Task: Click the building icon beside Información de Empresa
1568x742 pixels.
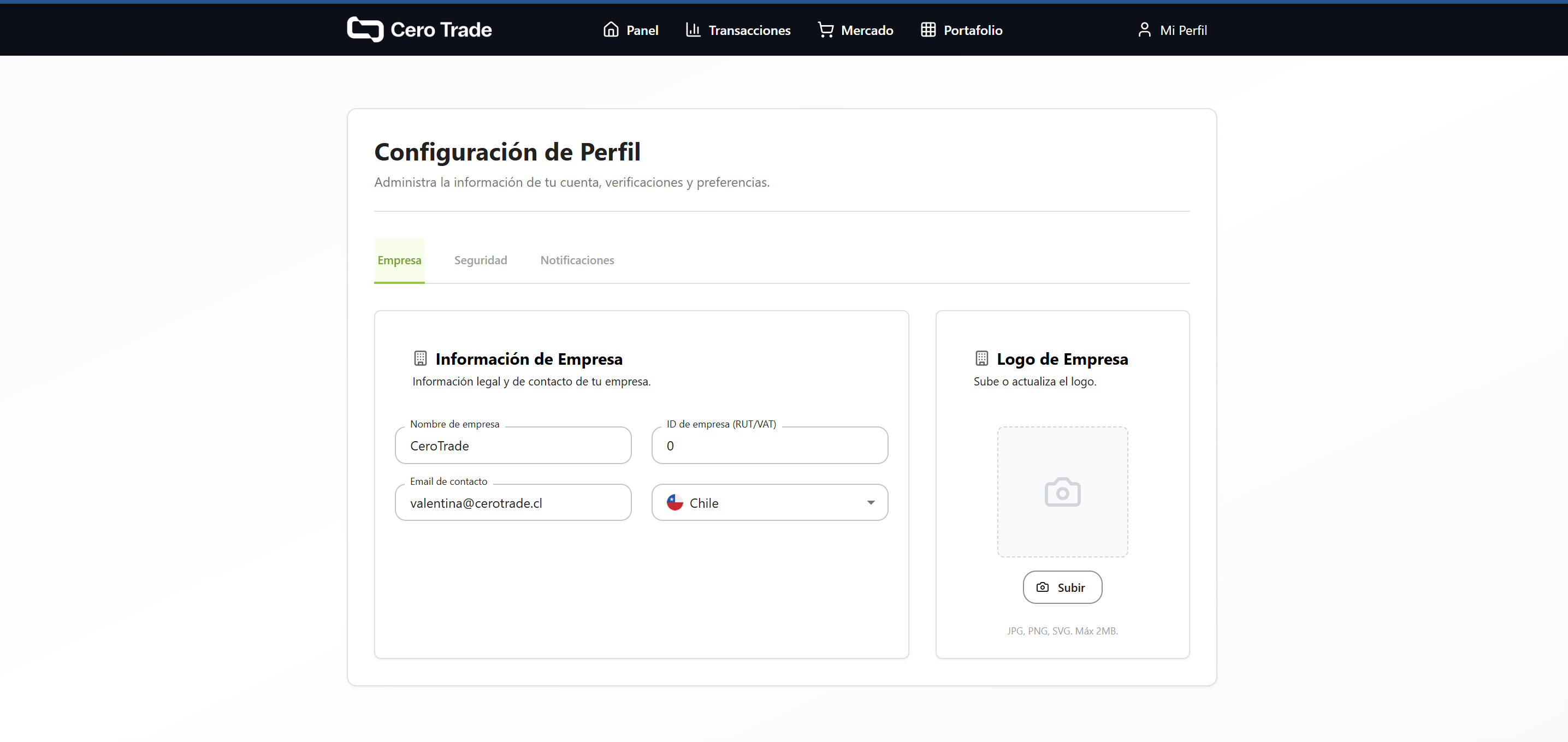Action: coord(421,358)
